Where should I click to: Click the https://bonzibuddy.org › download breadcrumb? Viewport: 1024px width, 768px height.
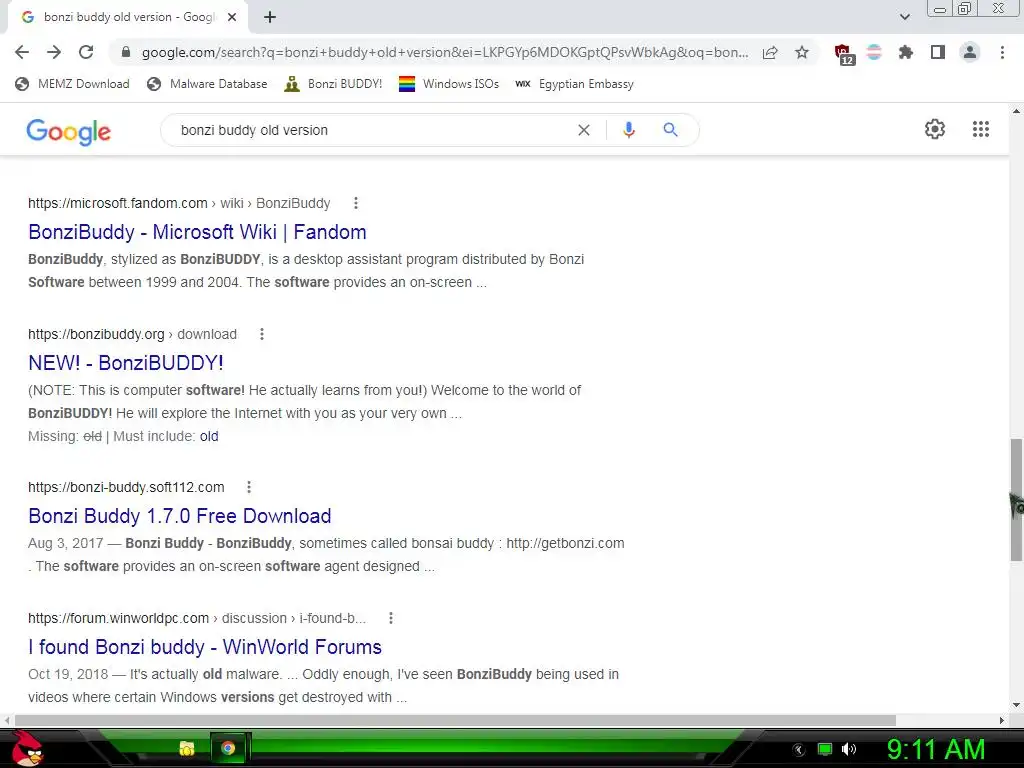coord(133,334)
